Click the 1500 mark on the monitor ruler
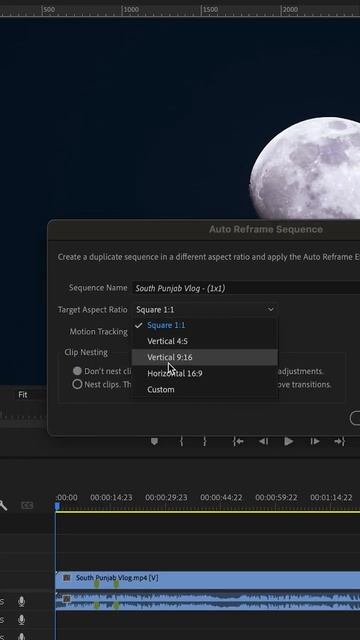Screen dimensions: 360x640 210,9
